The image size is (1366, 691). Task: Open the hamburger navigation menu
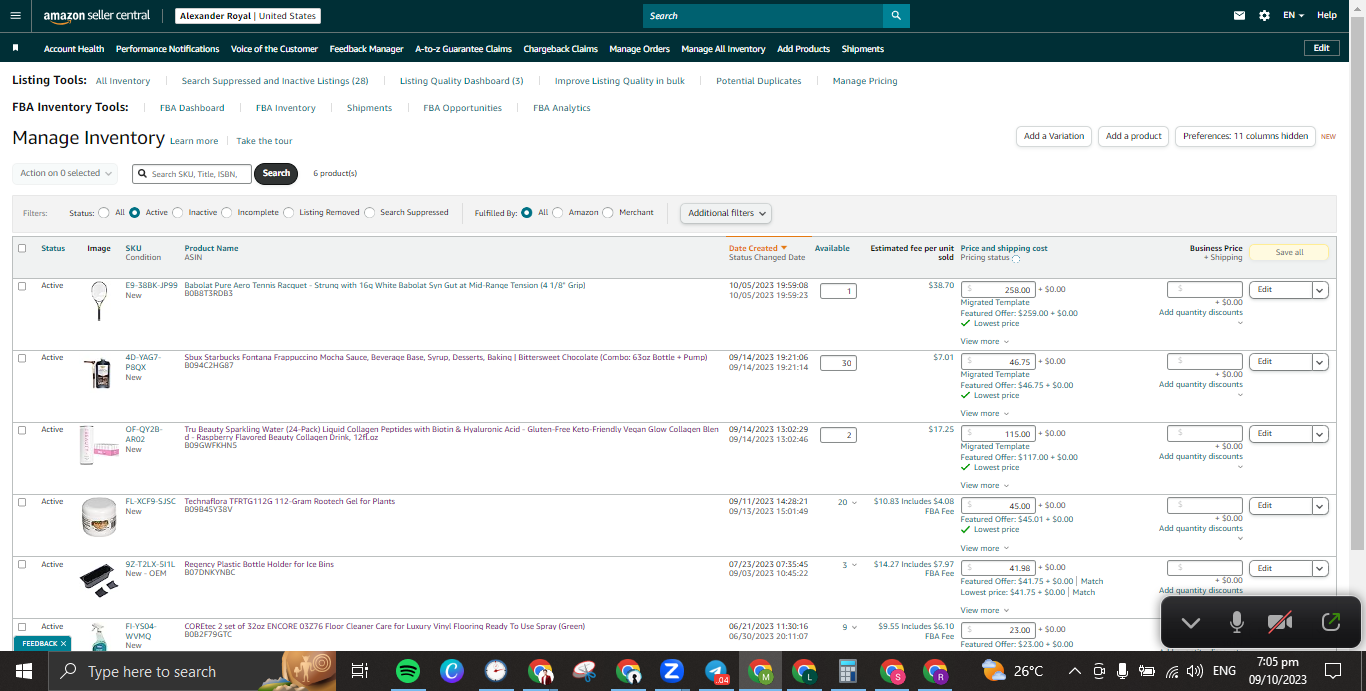click(x=15, y=15)
